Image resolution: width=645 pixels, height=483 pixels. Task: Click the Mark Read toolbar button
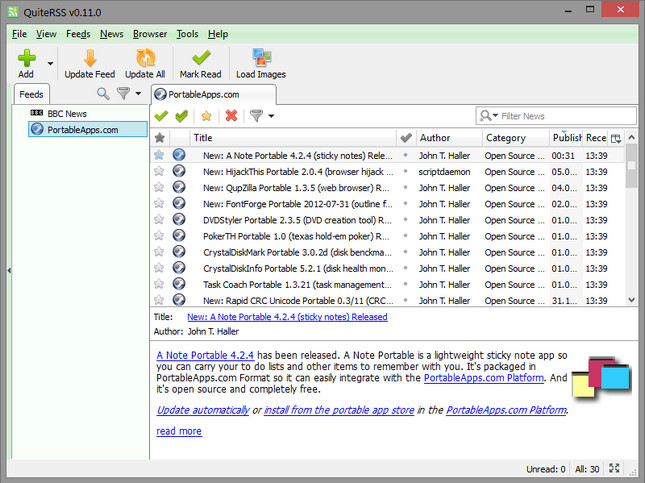pos(200,64)
